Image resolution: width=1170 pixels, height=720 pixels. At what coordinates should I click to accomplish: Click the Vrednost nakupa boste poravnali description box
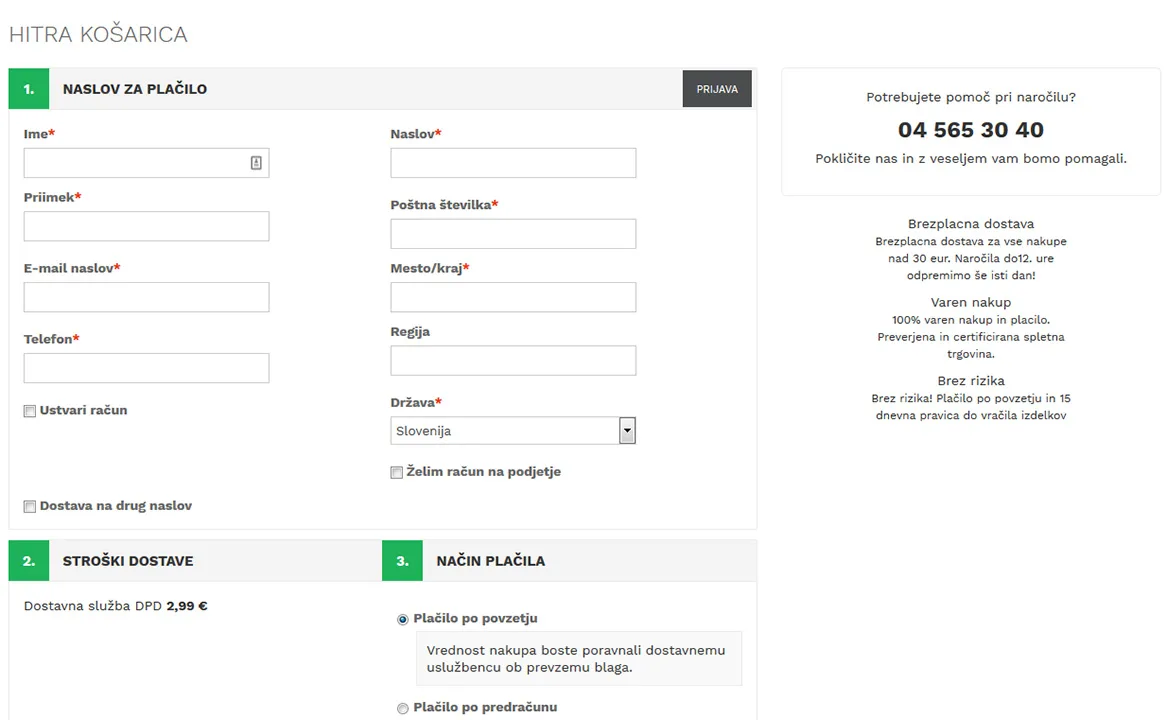(x=579, y=659)
